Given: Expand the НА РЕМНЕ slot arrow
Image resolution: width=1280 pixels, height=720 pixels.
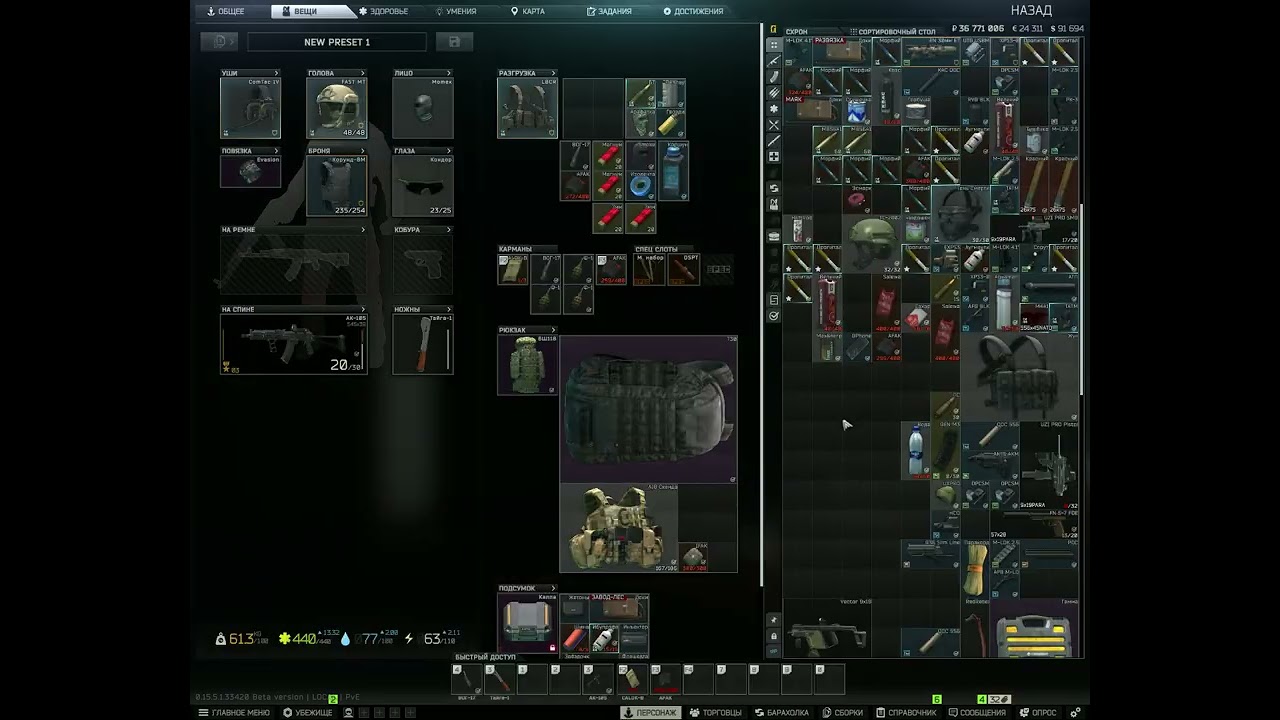Looking at the screenshot, I should pyautogui.click(x=363, y=230).
